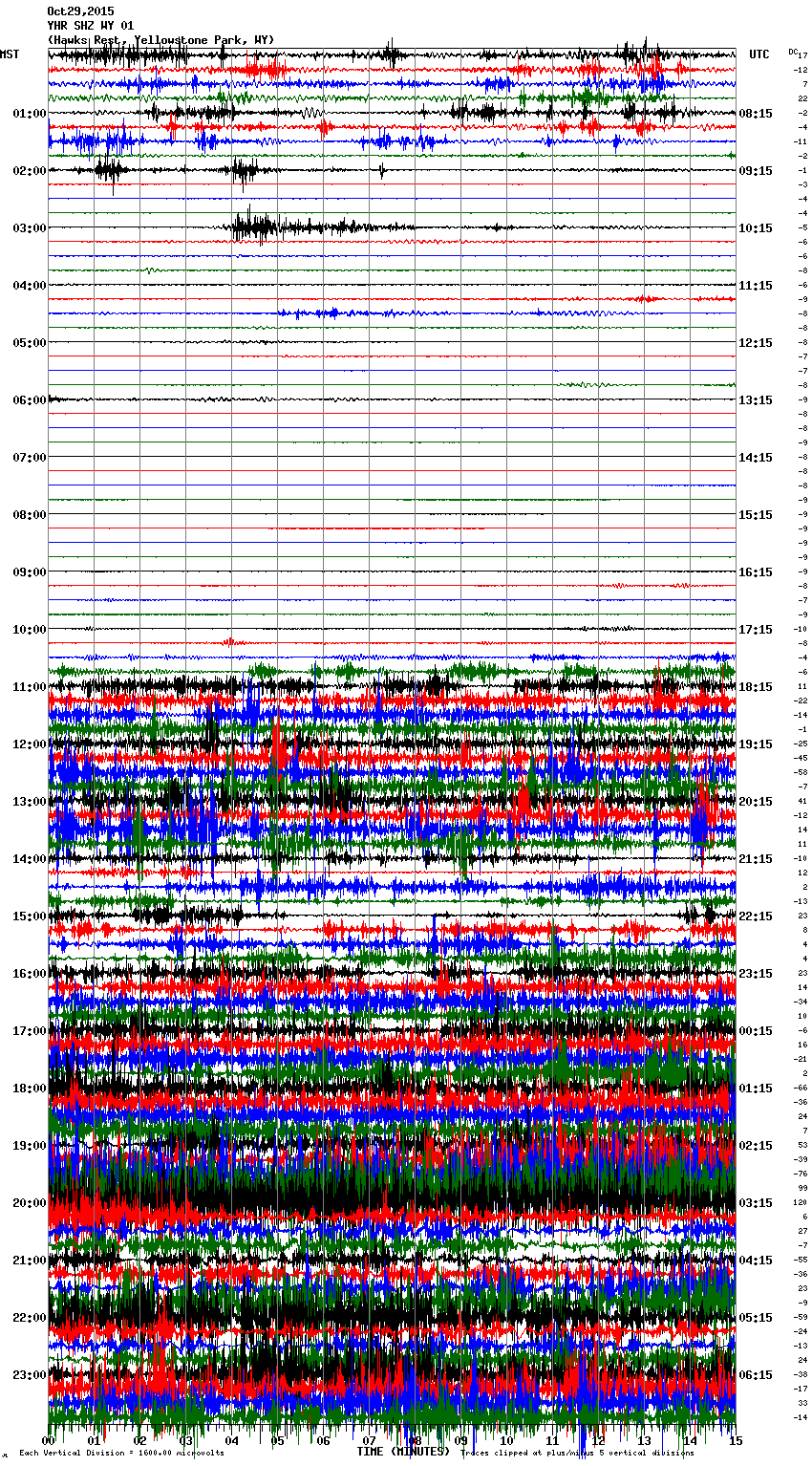Select the "05:15" UTC time label
The height and width of the screenshot is (1466, 812).
tap(756, 1318)
